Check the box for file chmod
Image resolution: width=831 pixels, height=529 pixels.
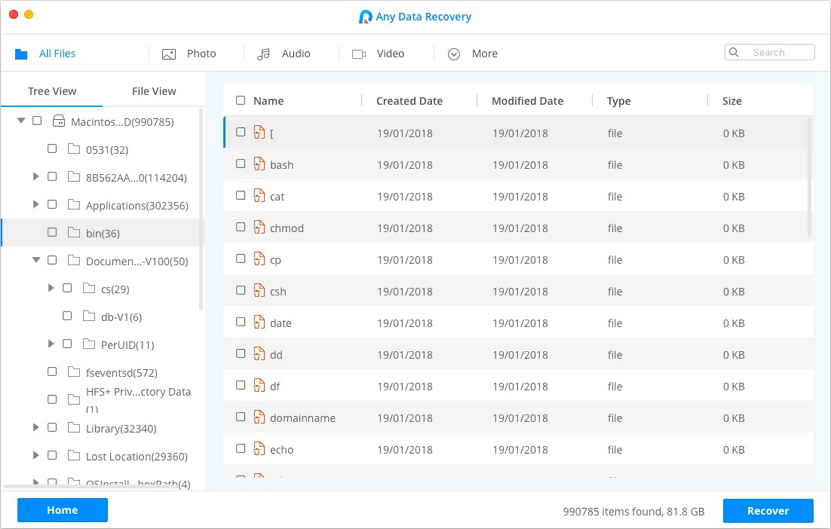click(x=241, y=227)
